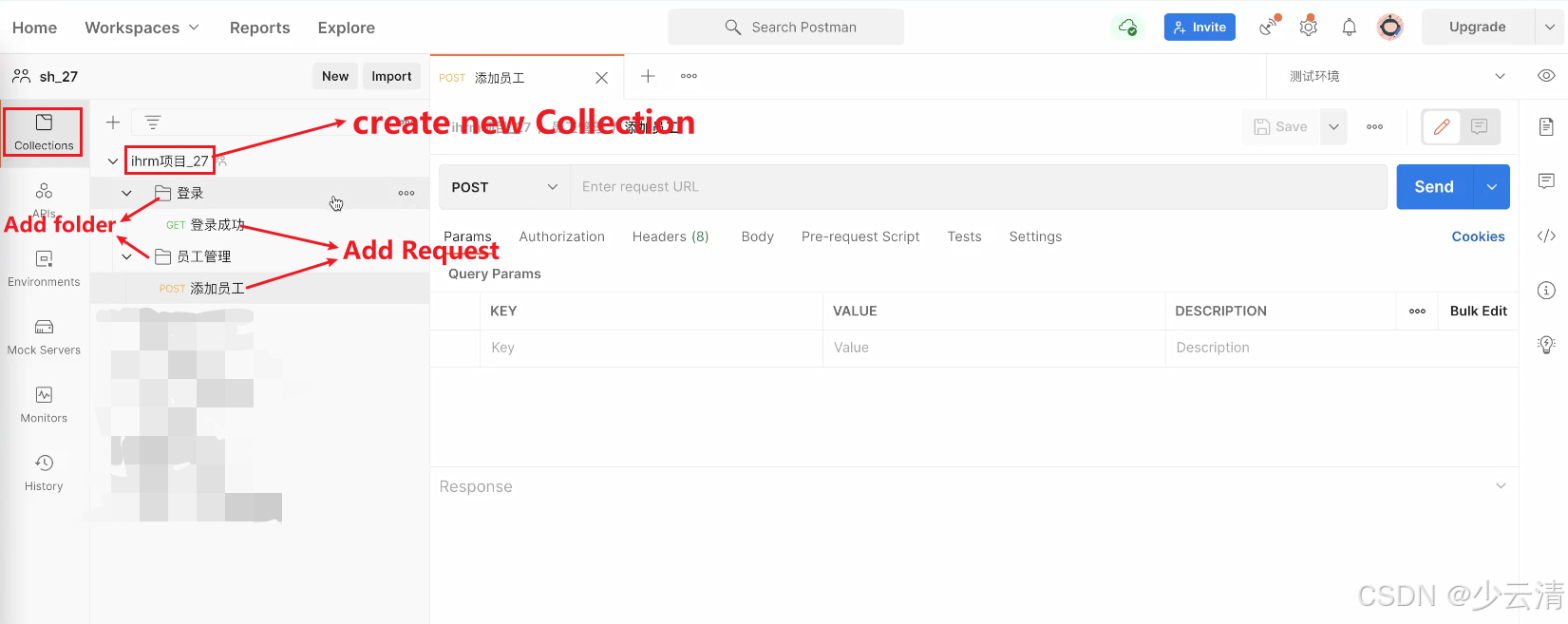Open the Environments sidebar panel

point(44,269)
